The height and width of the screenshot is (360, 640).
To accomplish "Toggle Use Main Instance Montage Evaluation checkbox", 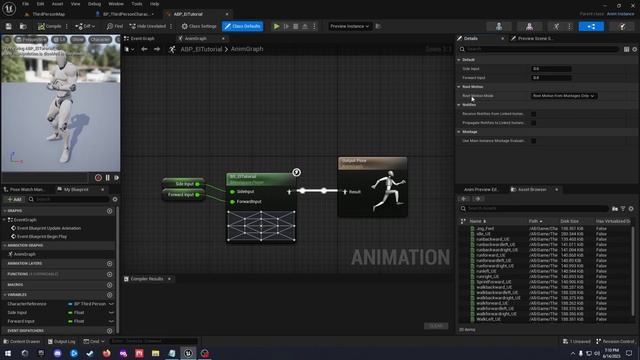I will [x=533, y=141].
